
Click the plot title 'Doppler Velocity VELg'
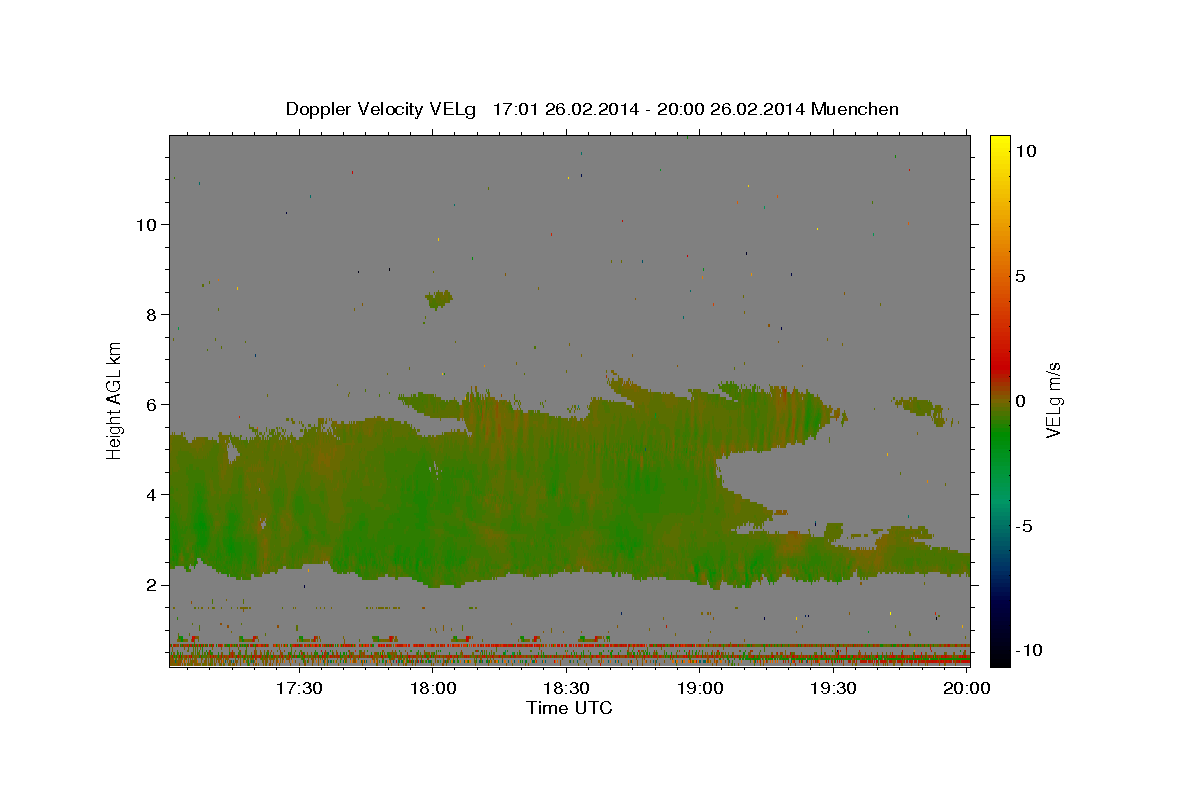click(x=382, y=109)
